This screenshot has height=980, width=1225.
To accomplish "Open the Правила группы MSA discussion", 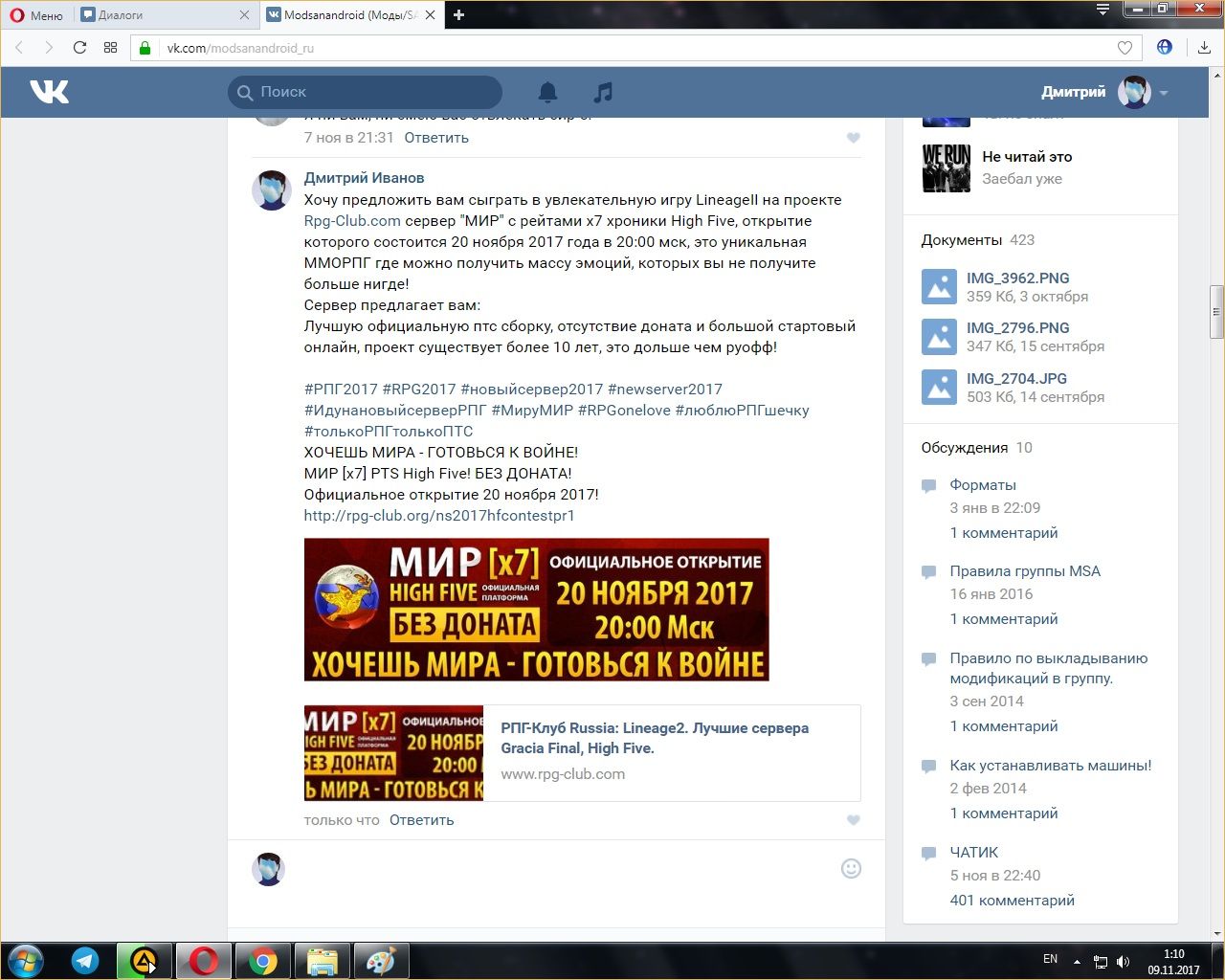I will pyautogui.click(x=1025, y=571).
